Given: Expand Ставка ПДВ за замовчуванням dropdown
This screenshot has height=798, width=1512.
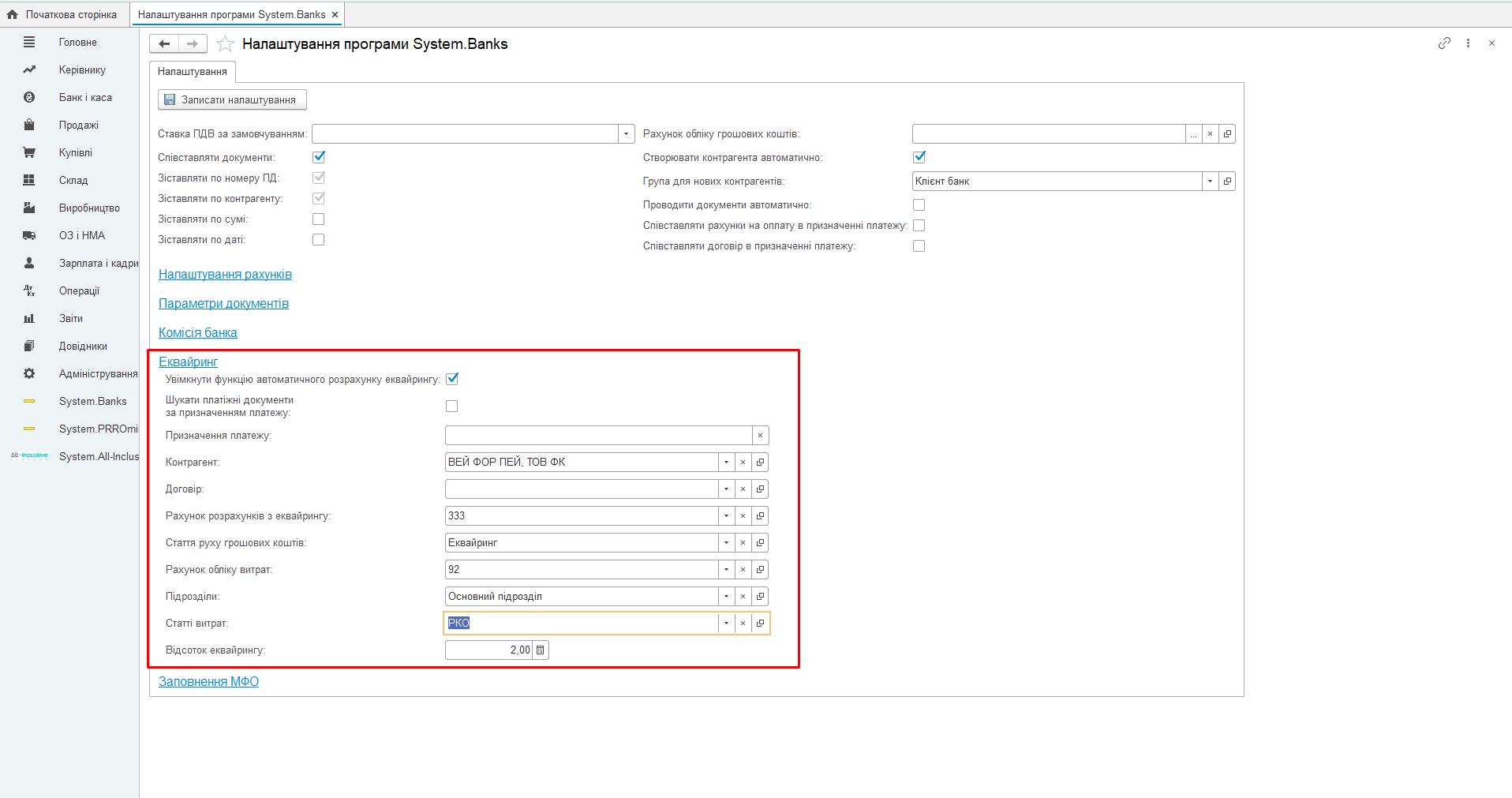Looking at the screenshot, I should tap(626, 134).
